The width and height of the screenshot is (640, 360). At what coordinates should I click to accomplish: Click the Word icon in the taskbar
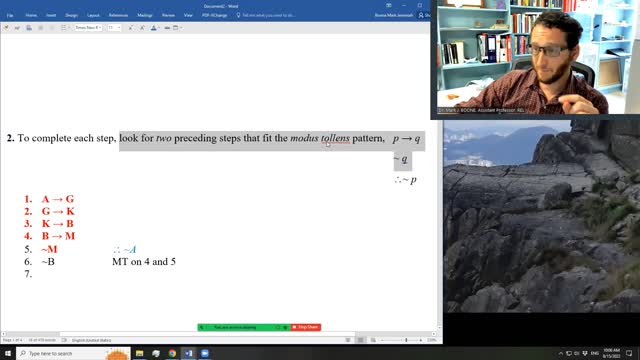189,353
